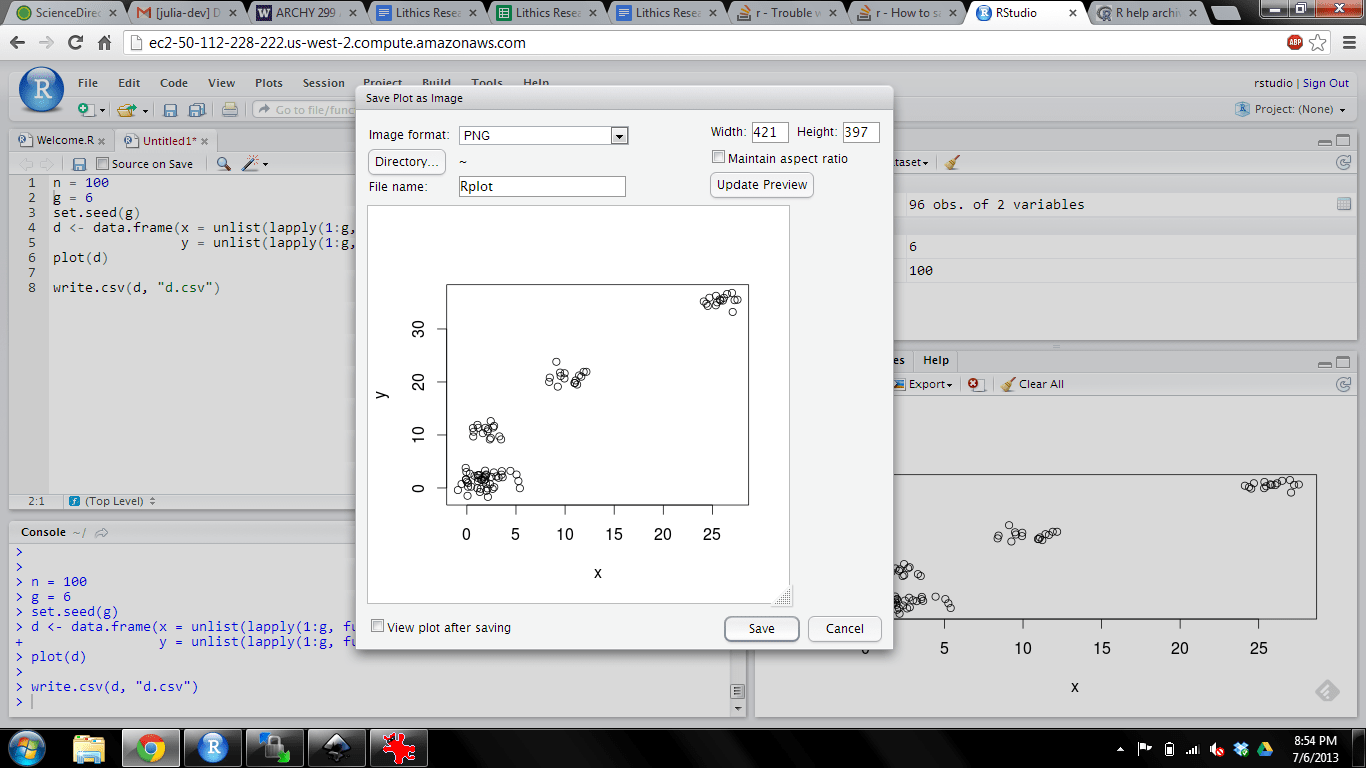
Task: Open the Edit menu
Action: (x=129, y=83)
